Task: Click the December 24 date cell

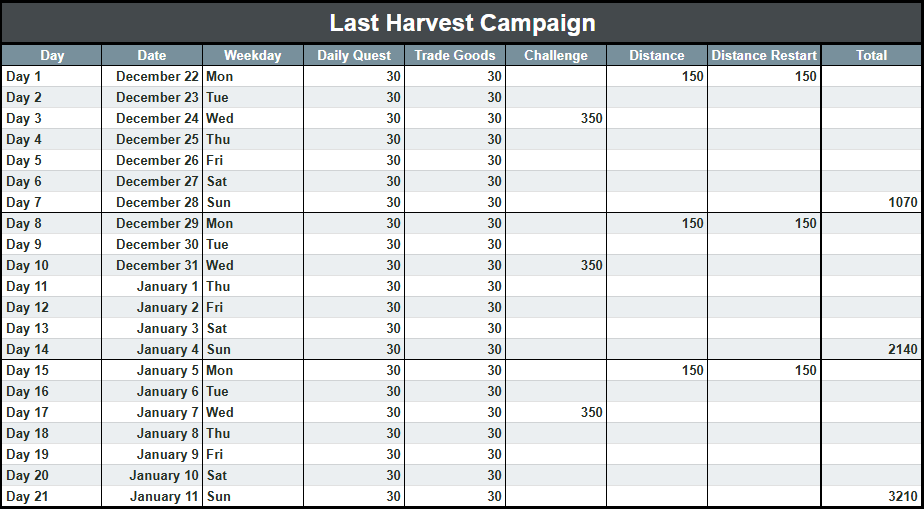Action: pyautogui.click(x=157, y=118)
